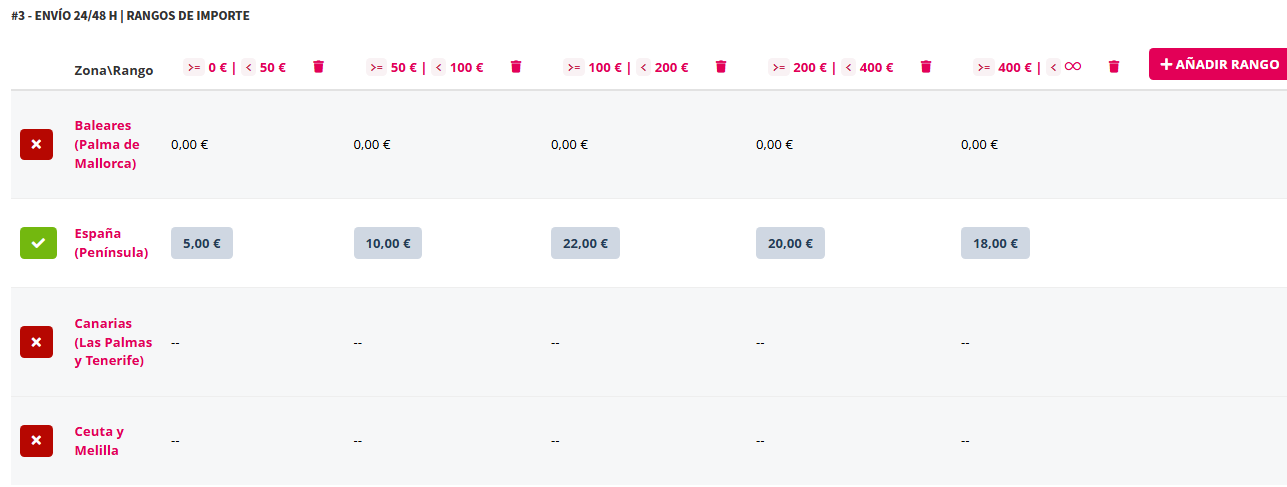Edit the infinity upper limit of last range
The image size is (1287, 487).
pos(1073,67)
